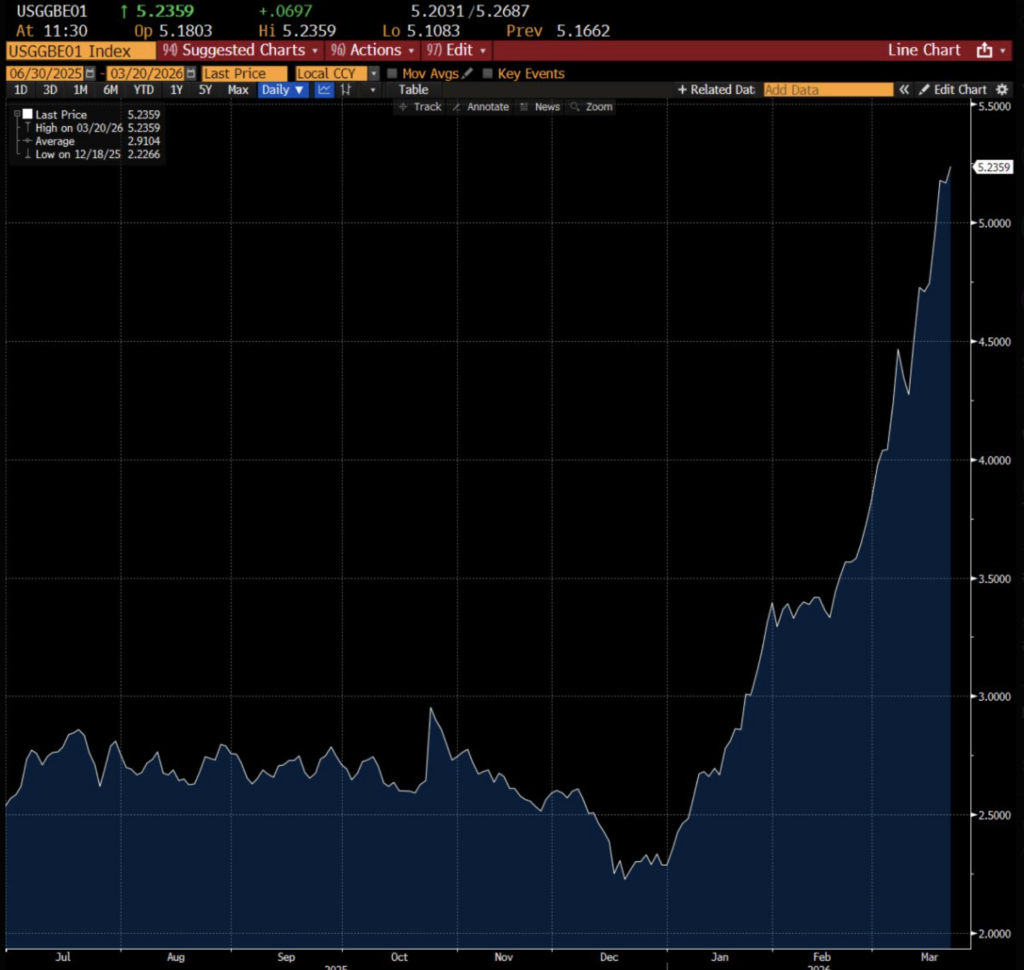Click the Add Data input field
Image resolution: width=1024 pixels, height=970 pixels.
828,89
